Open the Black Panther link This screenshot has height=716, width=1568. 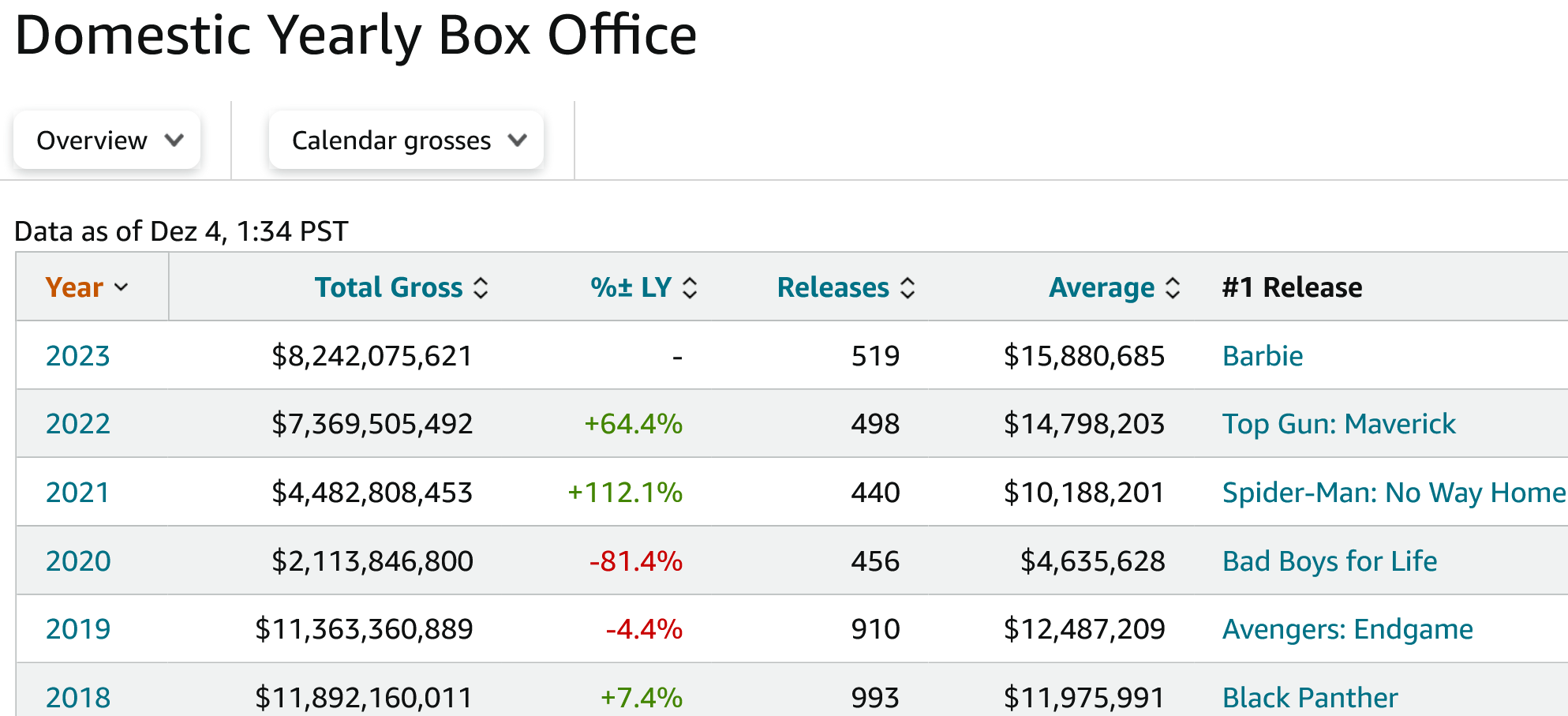click(1309, 698)
